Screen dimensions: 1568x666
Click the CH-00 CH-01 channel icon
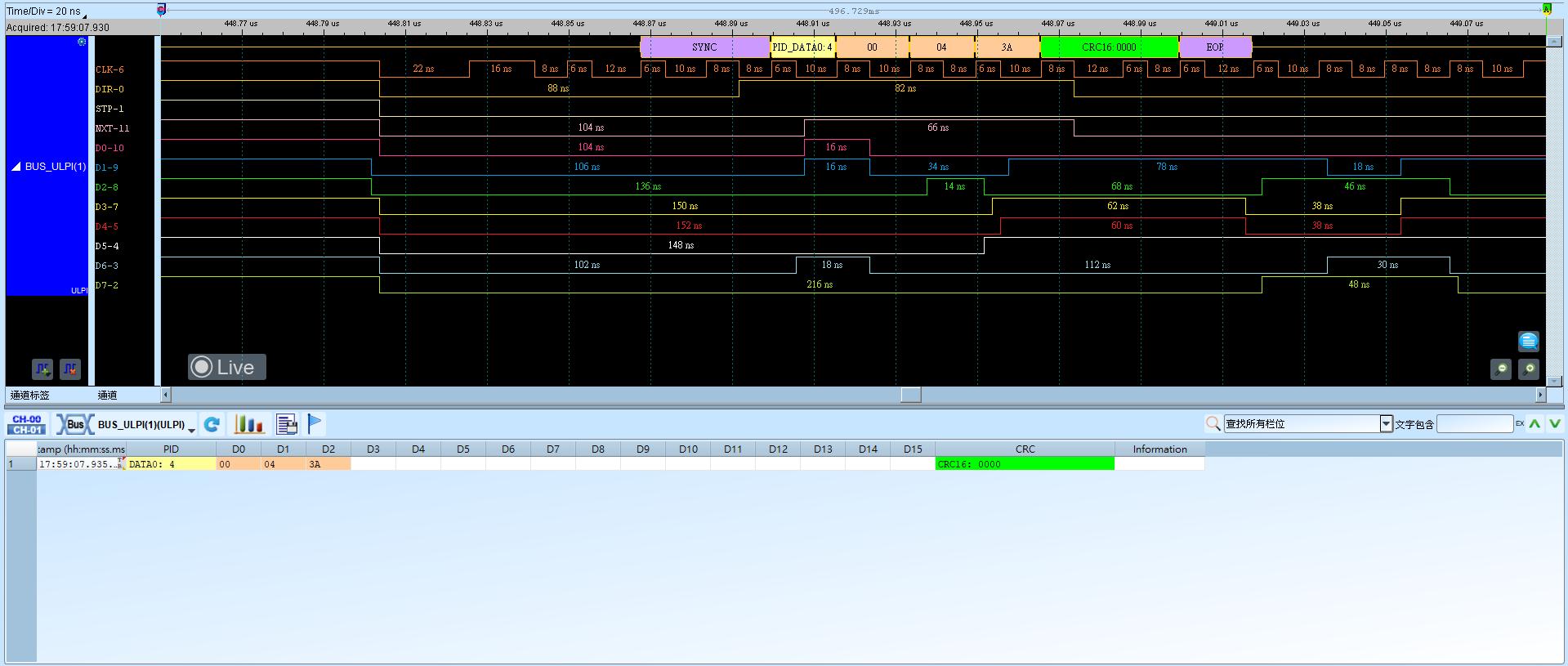[x=27, y=424]
